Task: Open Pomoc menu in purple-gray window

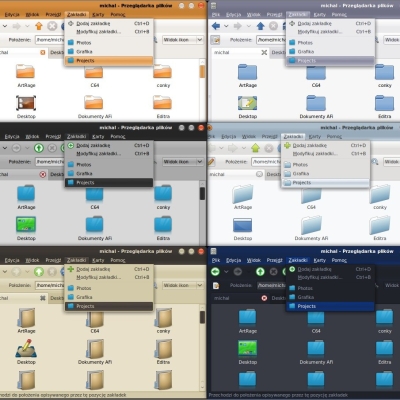Action: pyautogui.click(x=339, y=14)
